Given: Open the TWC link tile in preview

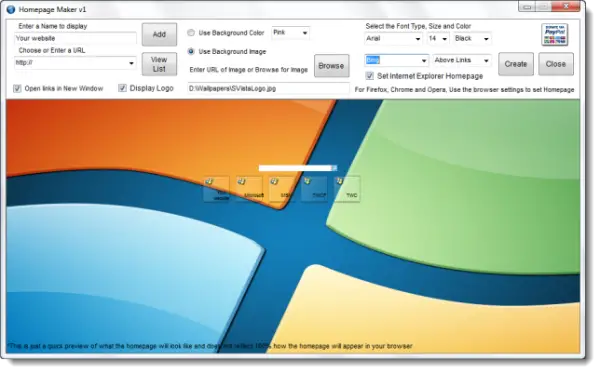Looking at the screenshot, I should click(x=347, y=189).
